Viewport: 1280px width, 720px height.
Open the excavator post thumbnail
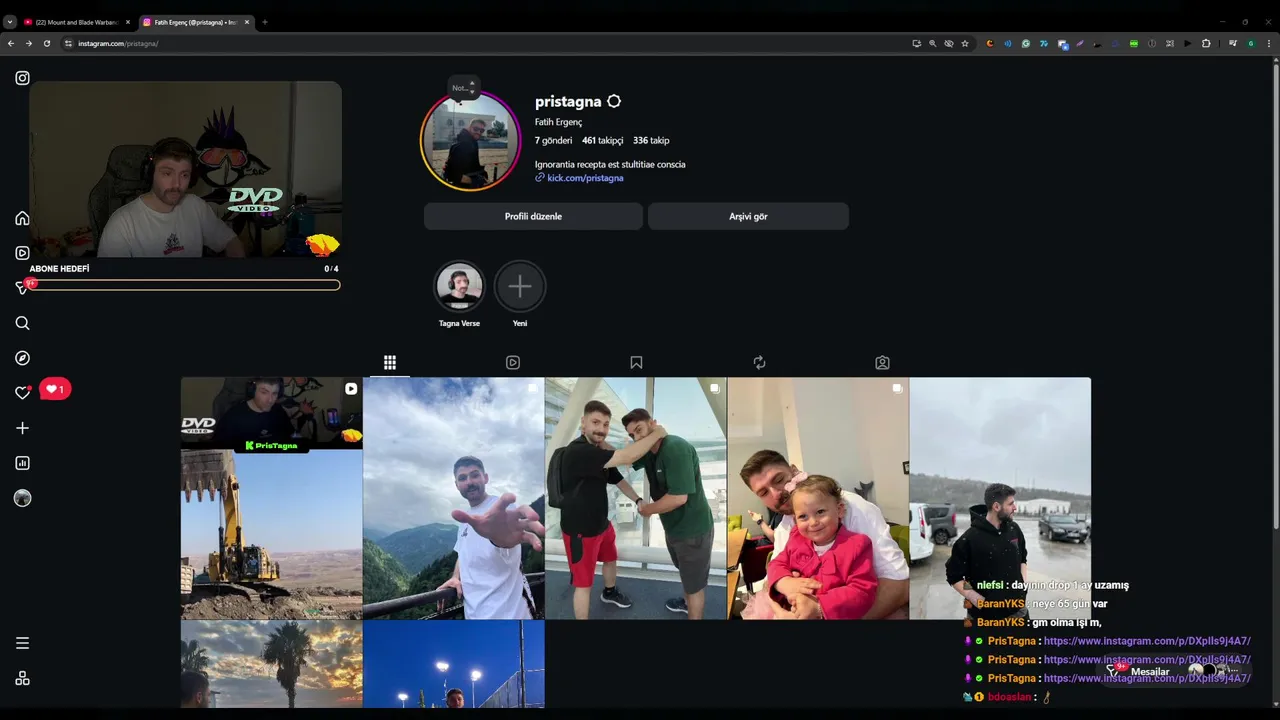point(271,498)
